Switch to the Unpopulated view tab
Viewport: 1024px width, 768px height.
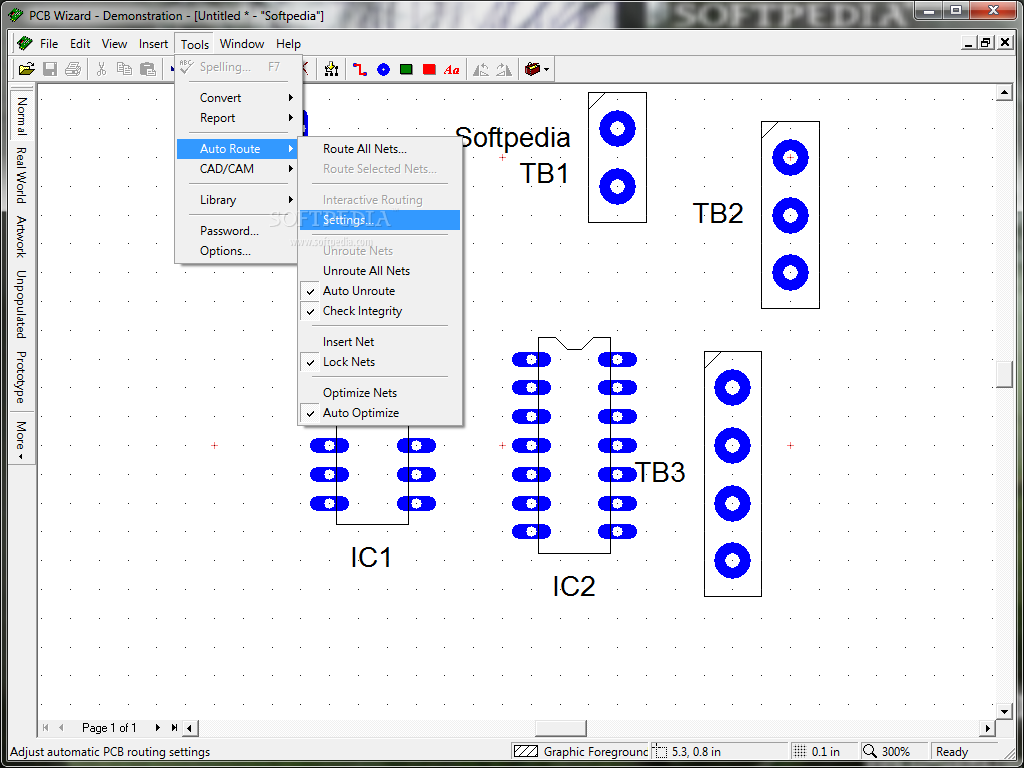[x=22, y=304]
